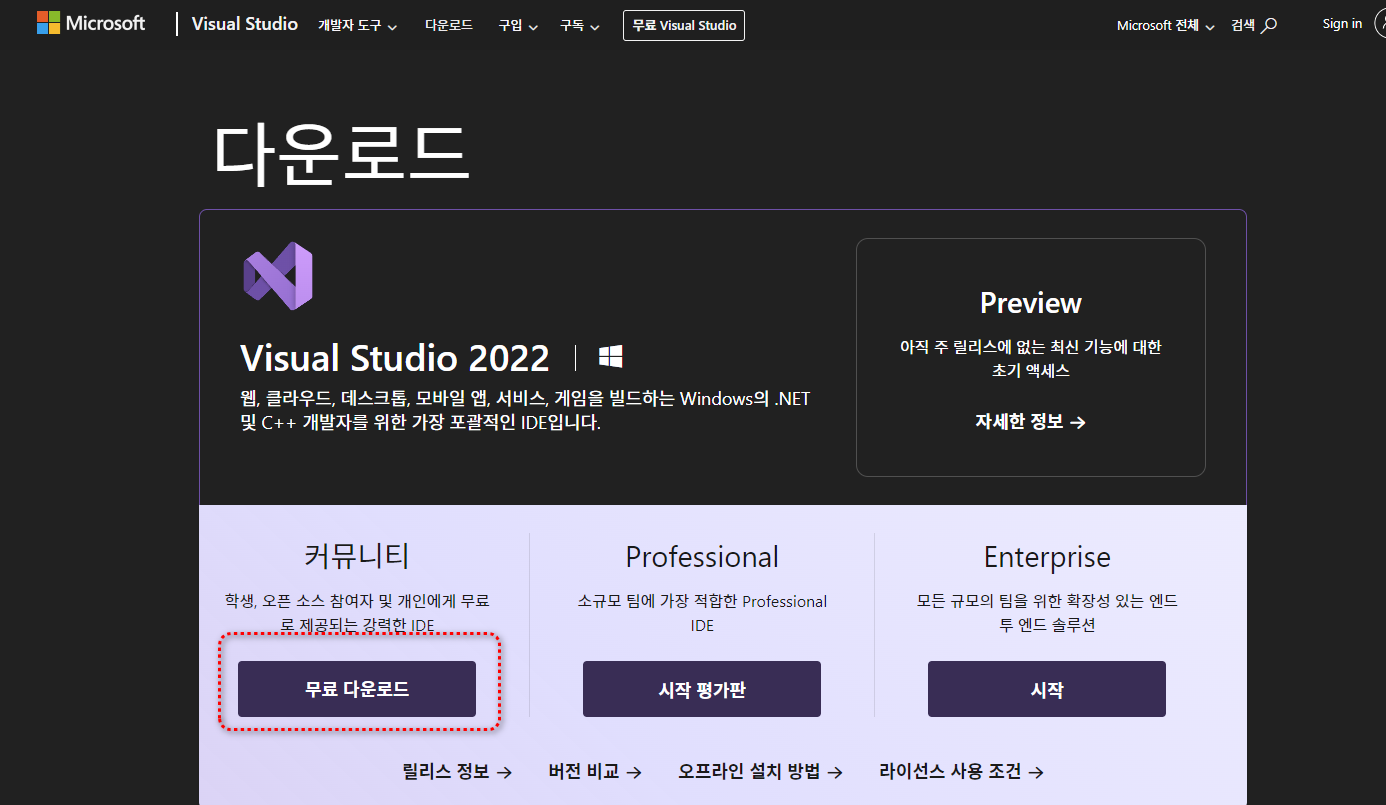This screenshot has width=1386, height=805.
Task: Go to the Visual Studio brand home link
Action: pyautogui.click(x=244, y=24)
